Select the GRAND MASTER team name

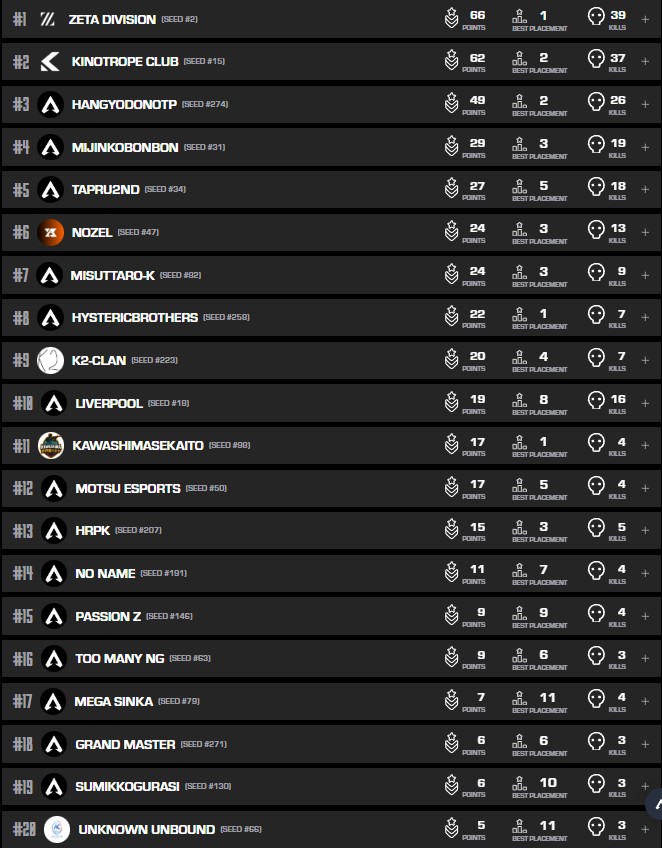click(125, 744)
